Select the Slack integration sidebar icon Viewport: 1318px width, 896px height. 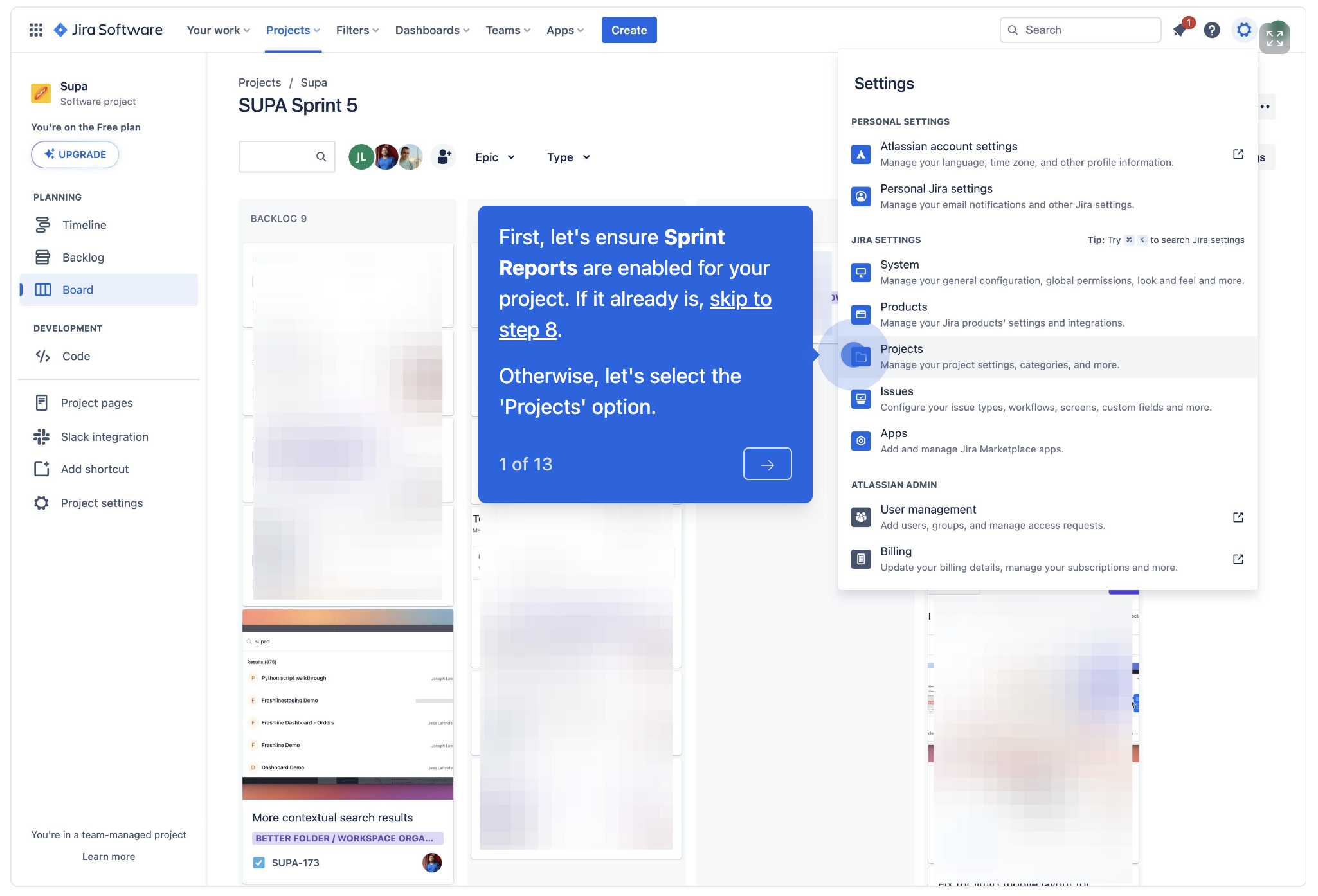click(41, 436)
